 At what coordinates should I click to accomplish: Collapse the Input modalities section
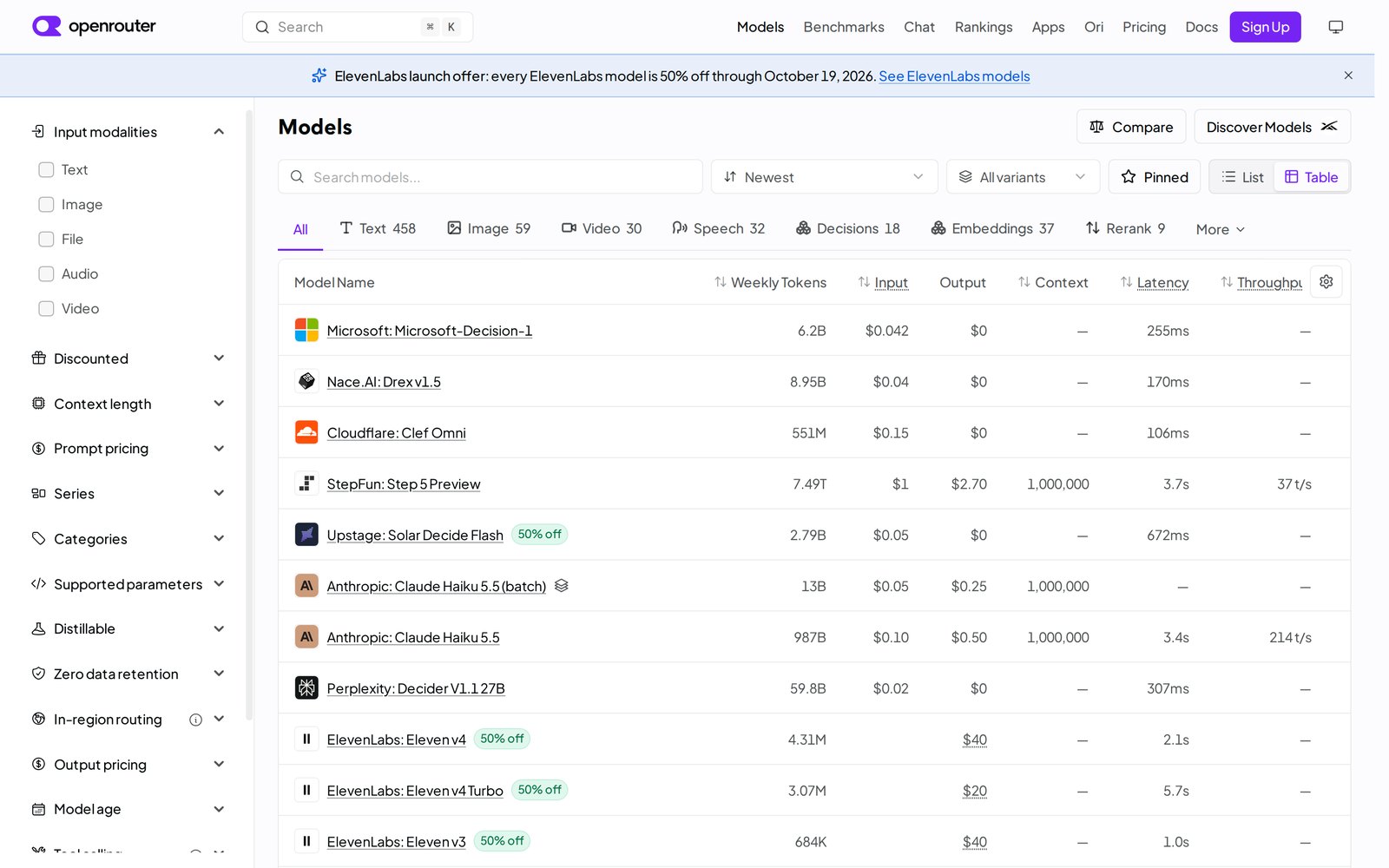(128, 132)
